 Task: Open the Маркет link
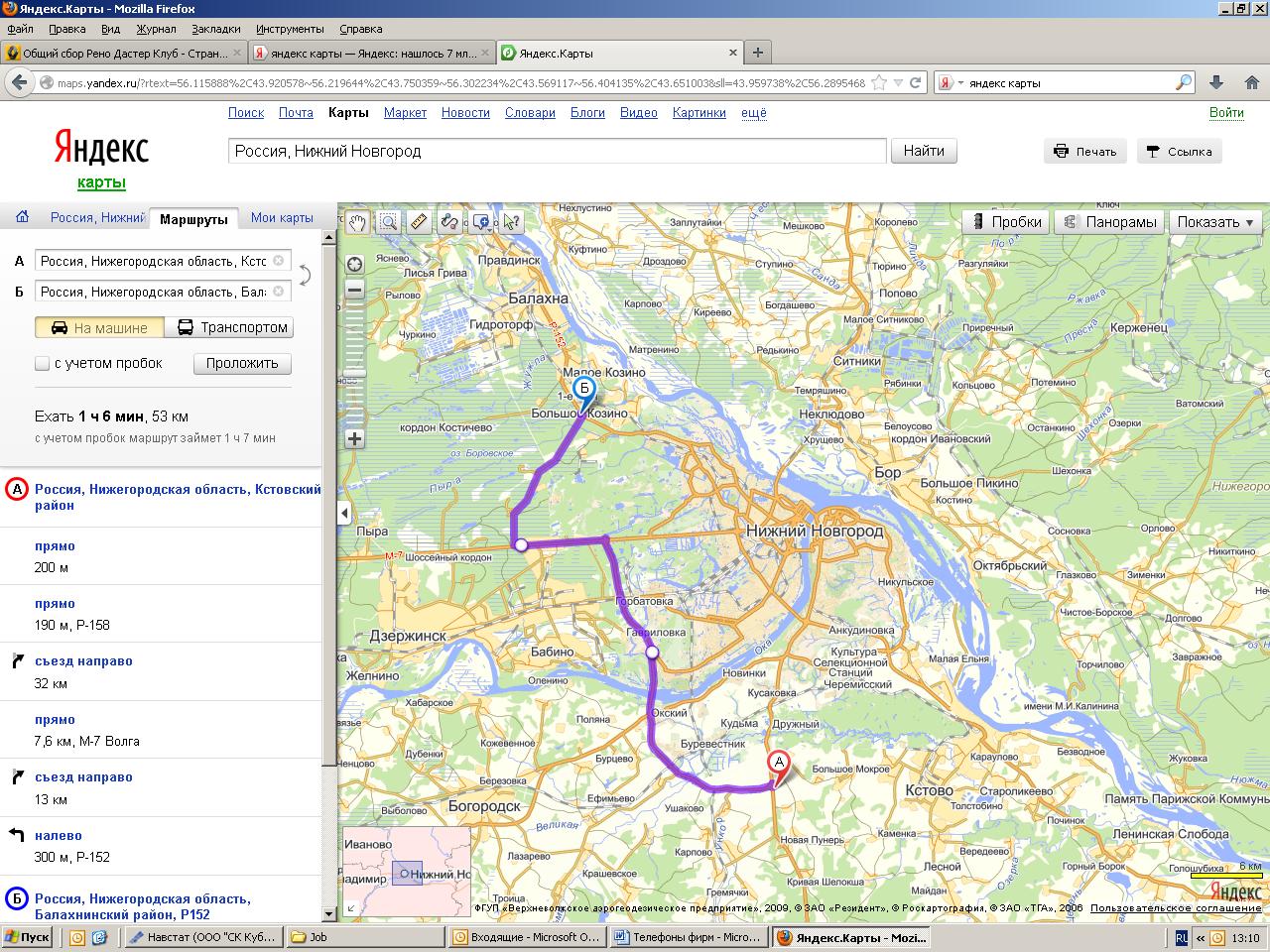(405, 113)
